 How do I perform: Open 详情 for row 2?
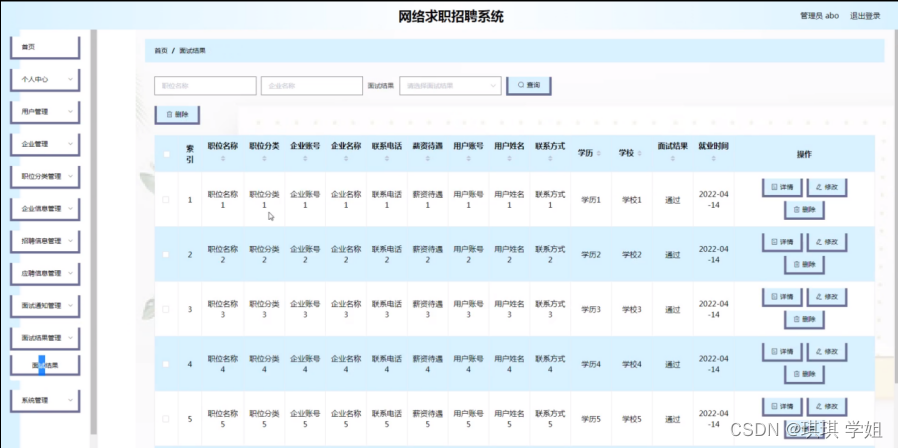click(x=782, y=242)
